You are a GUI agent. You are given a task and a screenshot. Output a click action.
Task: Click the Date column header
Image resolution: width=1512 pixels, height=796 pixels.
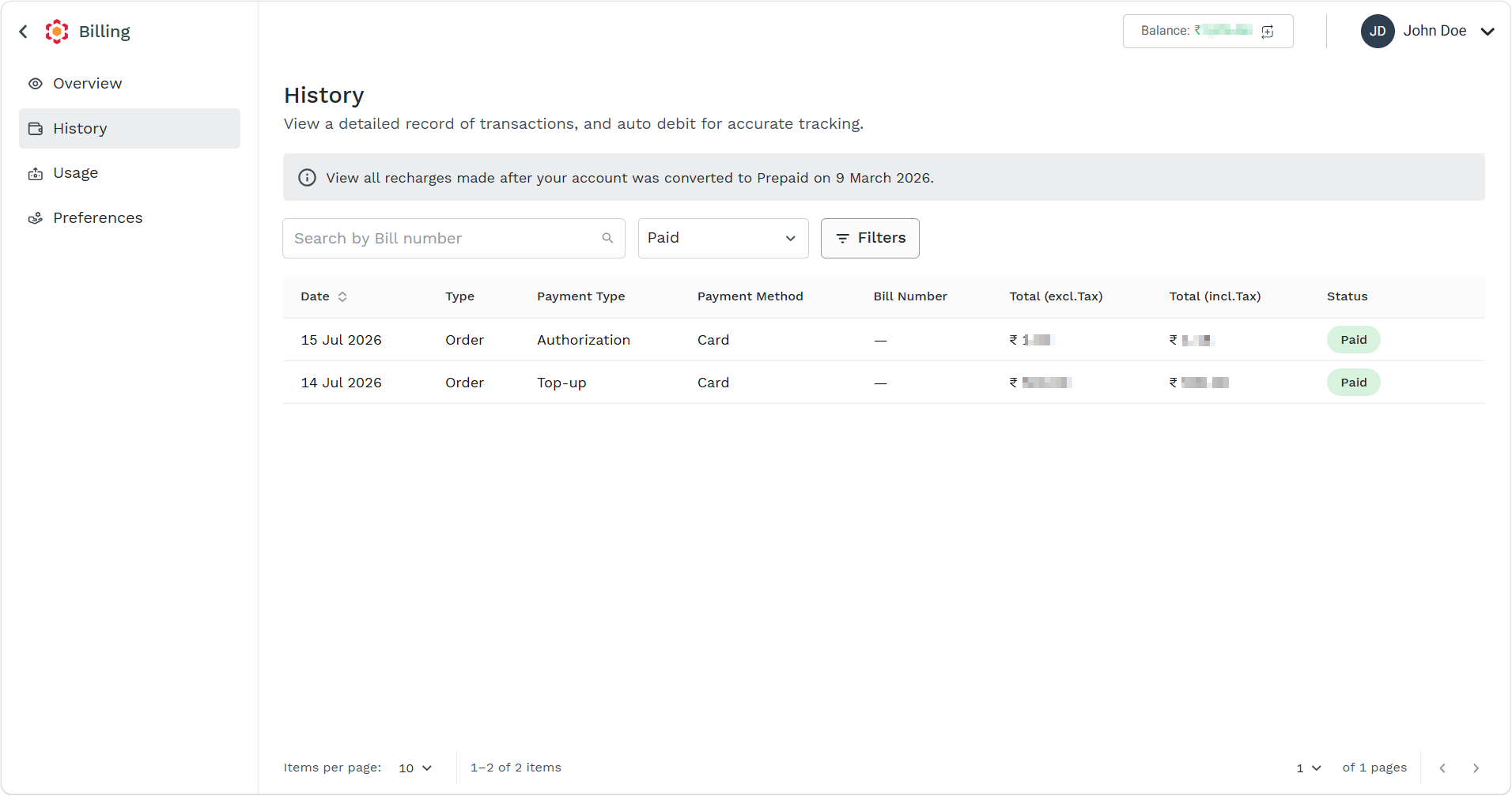coord(315,297)
